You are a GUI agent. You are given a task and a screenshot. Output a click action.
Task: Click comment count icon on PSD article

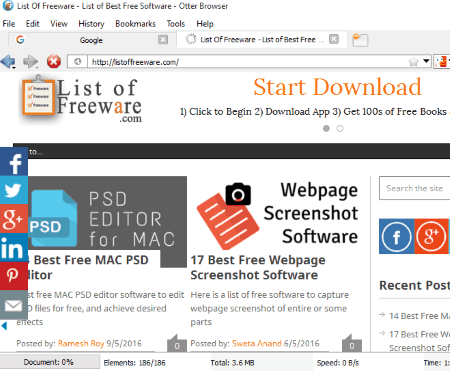point(177,343)
